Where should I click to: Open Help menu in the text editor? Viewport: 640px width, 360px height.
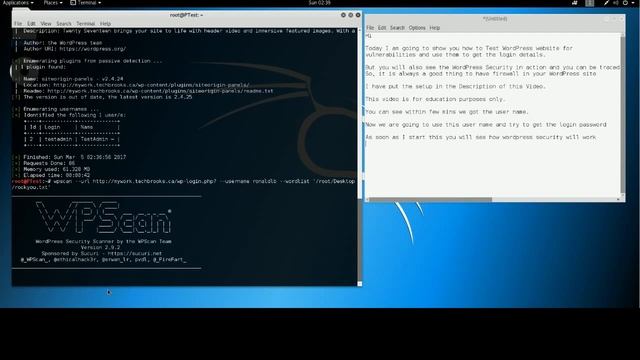(x=435, y=28)
